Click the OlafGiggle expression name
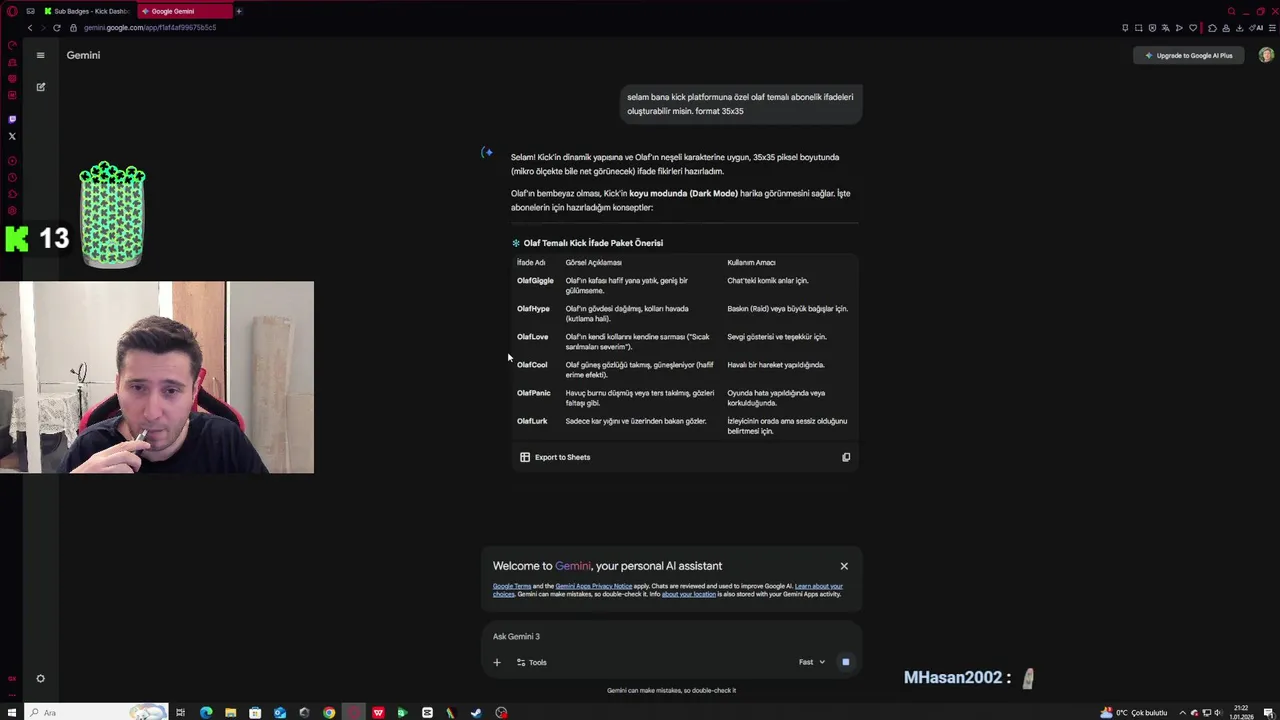Screen dimensions: 1280x720 [535, 281]
